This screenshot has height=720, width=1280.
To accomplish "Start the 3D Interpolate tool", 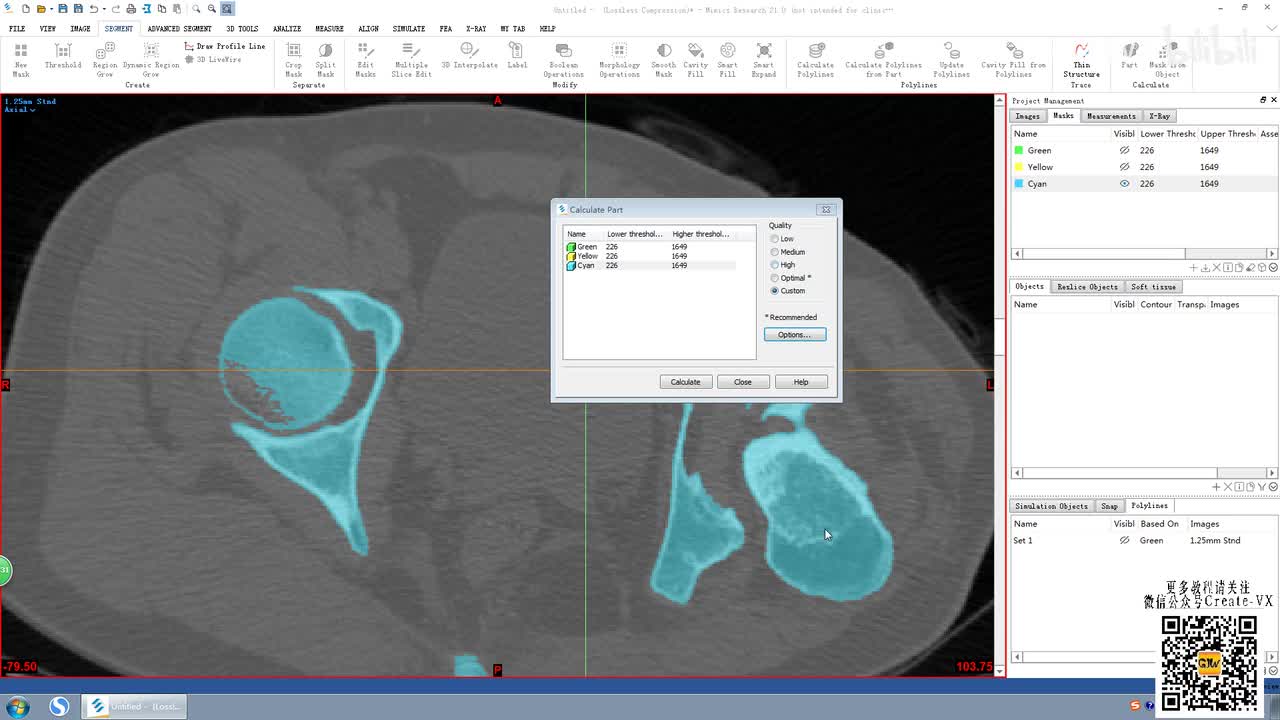I will 469,56.
